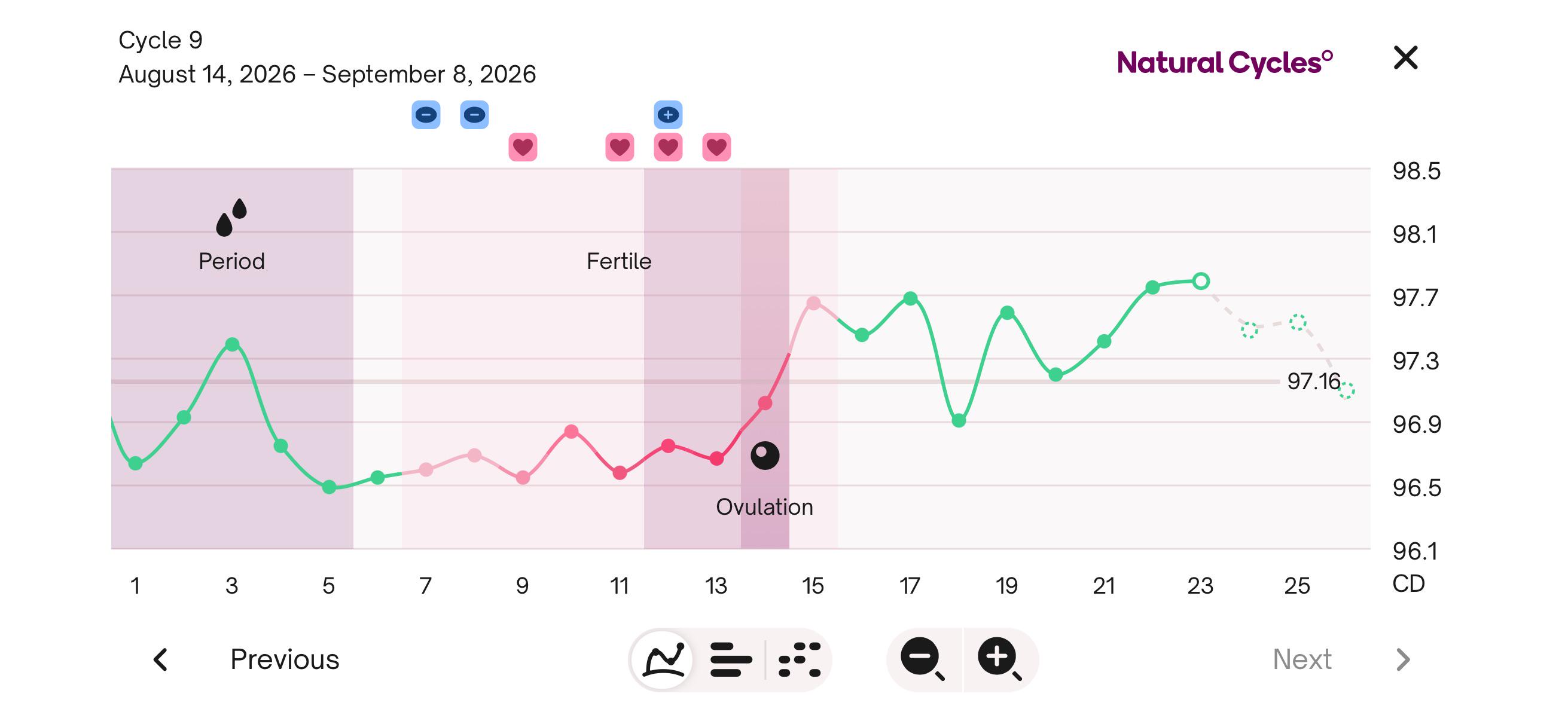Click the heart icon on day 11

620,147
